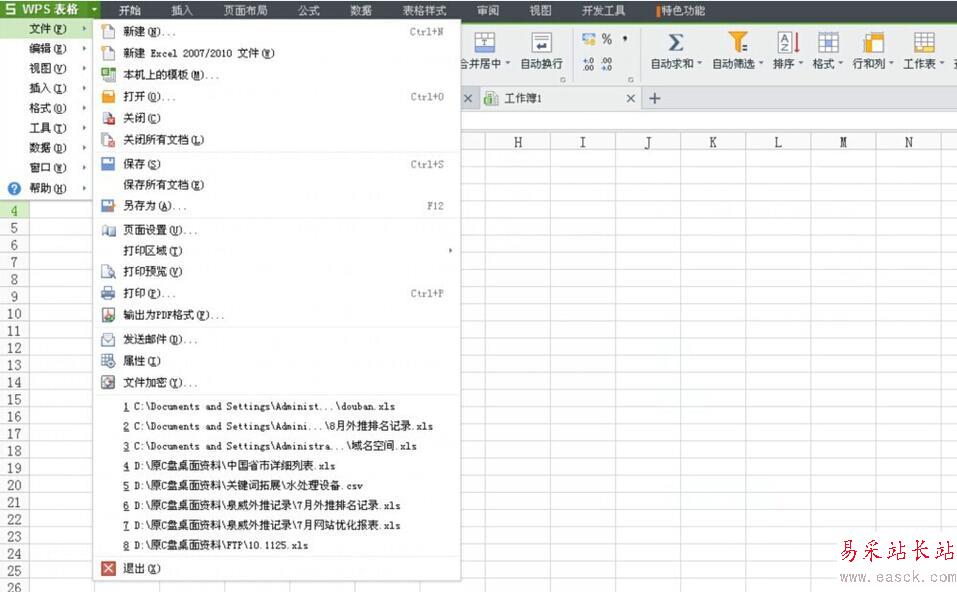This screenshot has width=957, height=592.
Task: Open the 插入(I) side menu
Action: [x=46, y=88]
